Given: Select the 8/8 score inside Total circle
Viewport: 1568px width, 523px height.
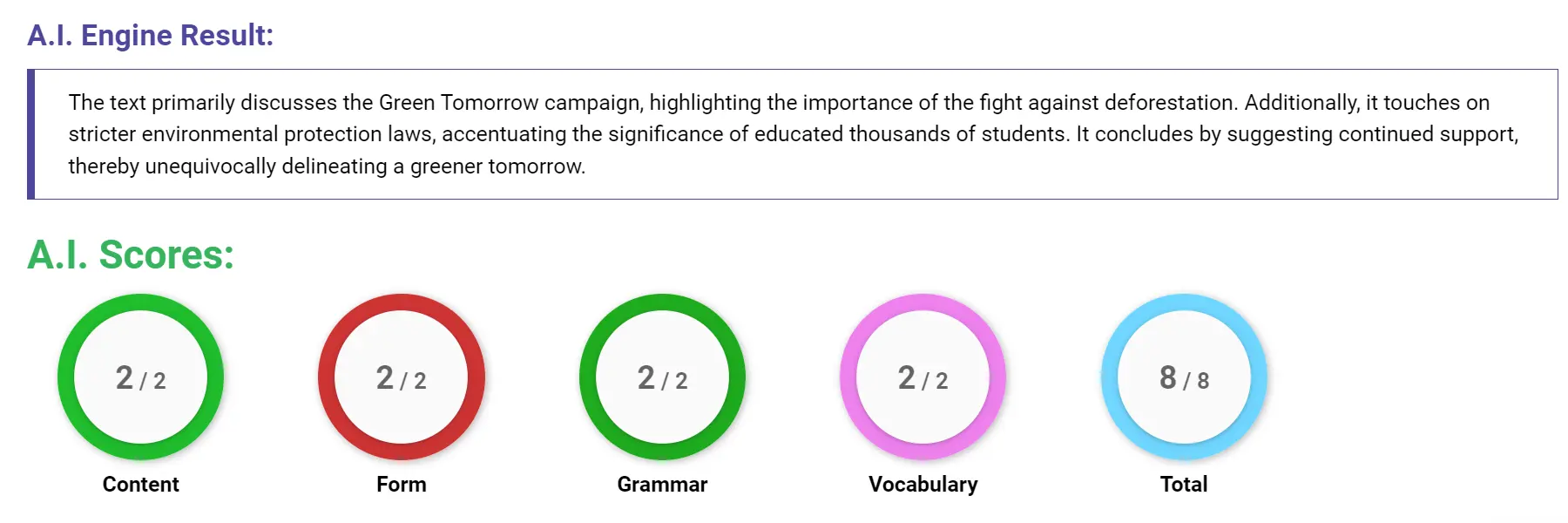Looking at the screenshot, I should click(1182, 377).
